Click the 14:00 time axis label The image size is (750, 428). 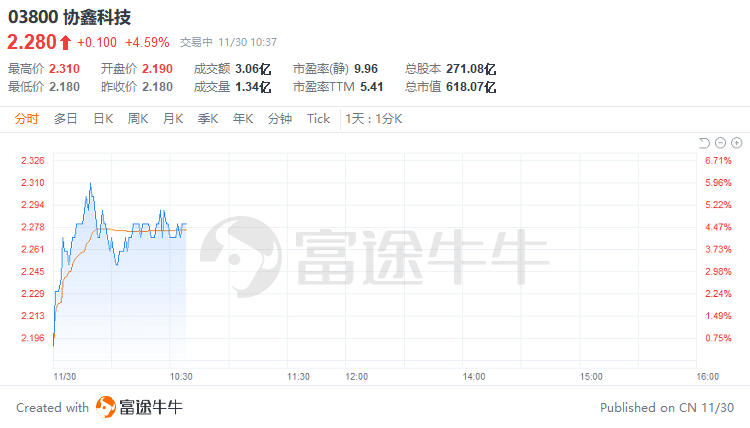[474, 377]
